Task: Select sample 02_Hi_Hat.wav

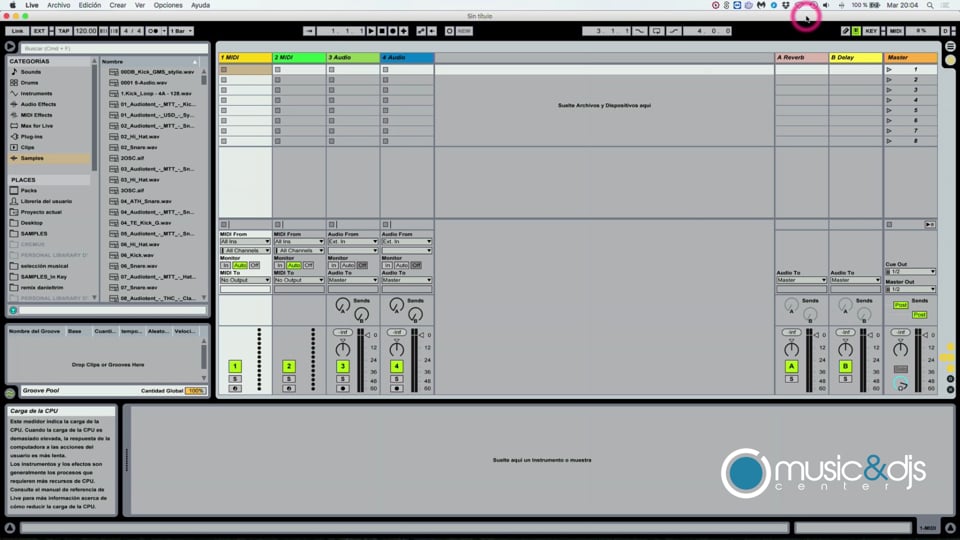Action: (x=140, y=137)
